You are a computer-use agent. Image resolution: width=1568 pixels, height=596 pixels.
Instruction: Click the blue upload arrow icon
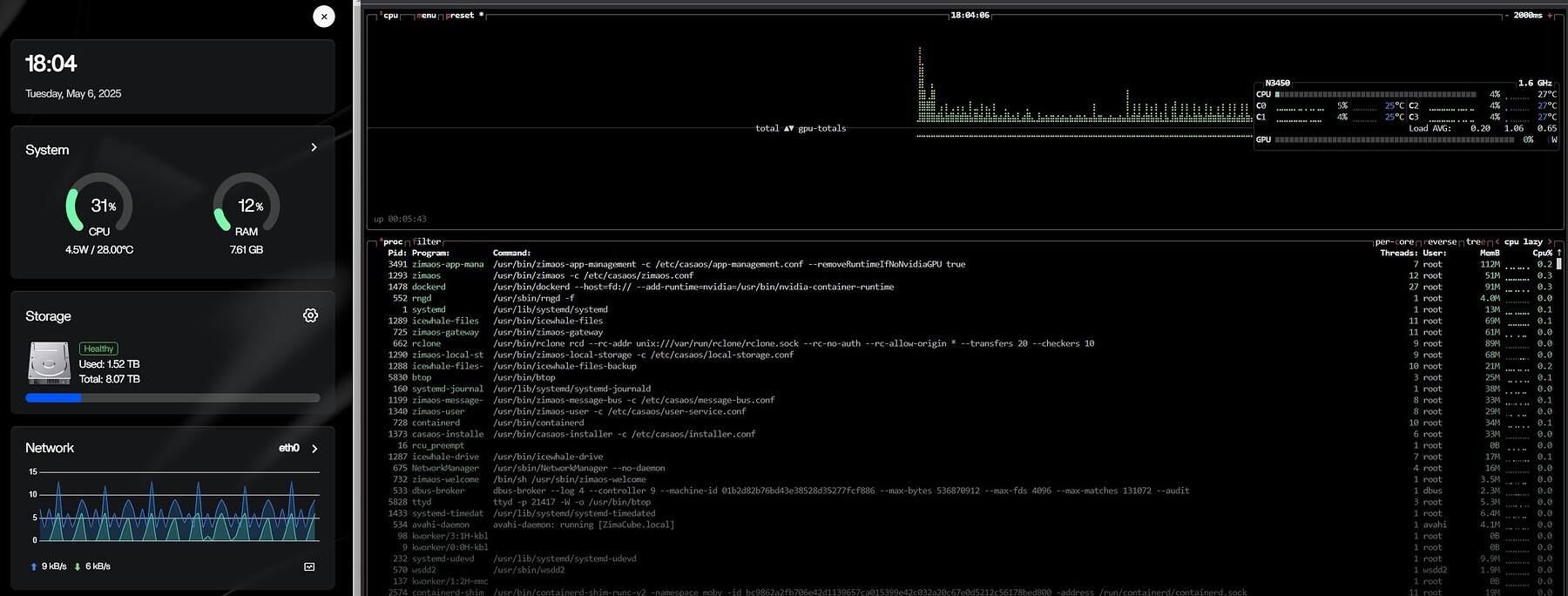34,566
